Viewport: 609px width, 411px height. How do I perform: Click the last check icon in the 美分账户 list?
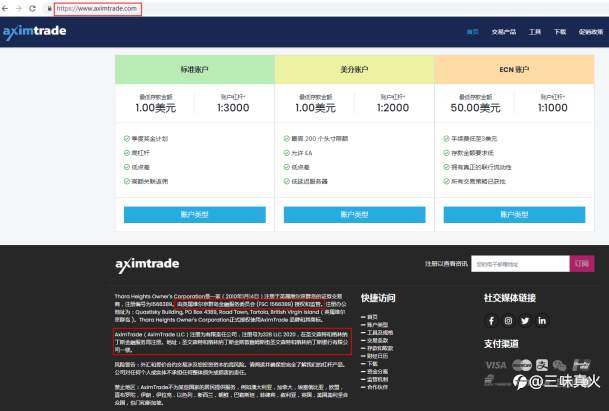(287, 181)
